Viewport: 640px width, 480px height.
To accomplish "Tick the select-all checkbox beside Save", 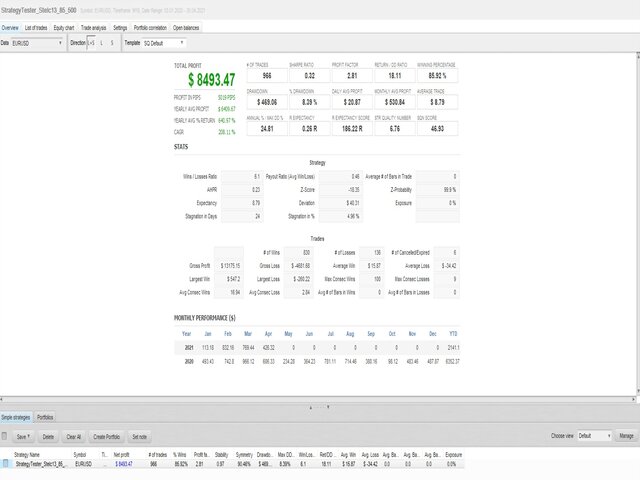I will [x=4, y=436].
